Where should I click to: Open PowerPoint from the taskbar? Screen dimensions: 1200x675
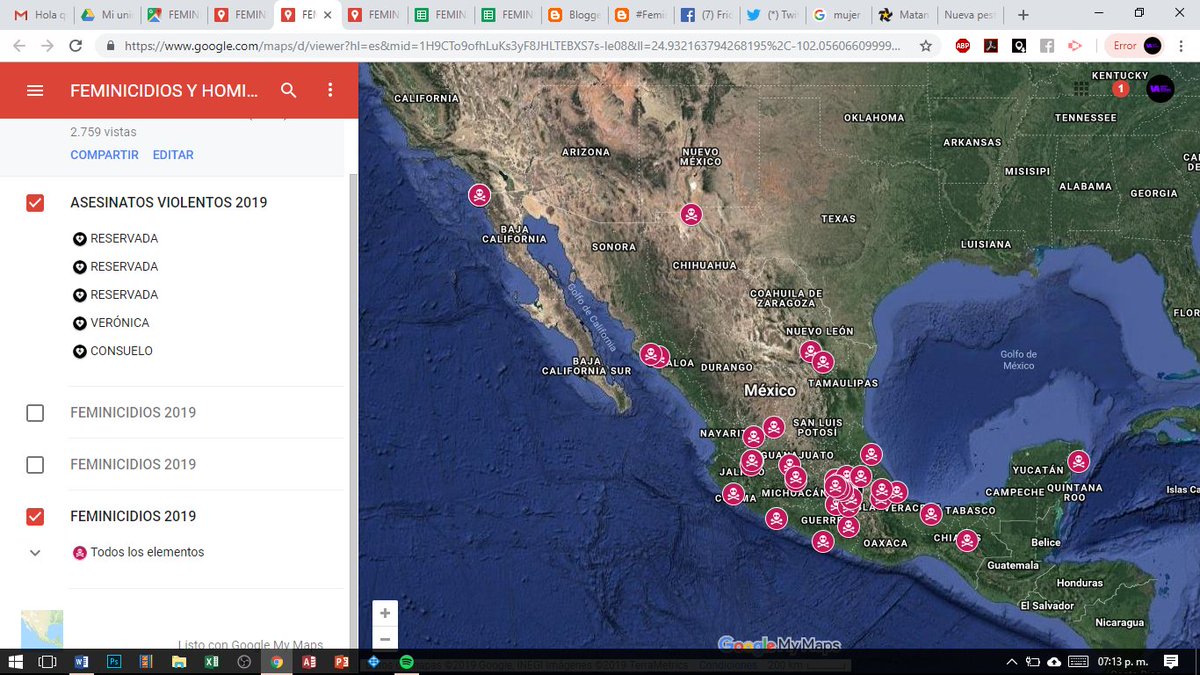[341, 662]
